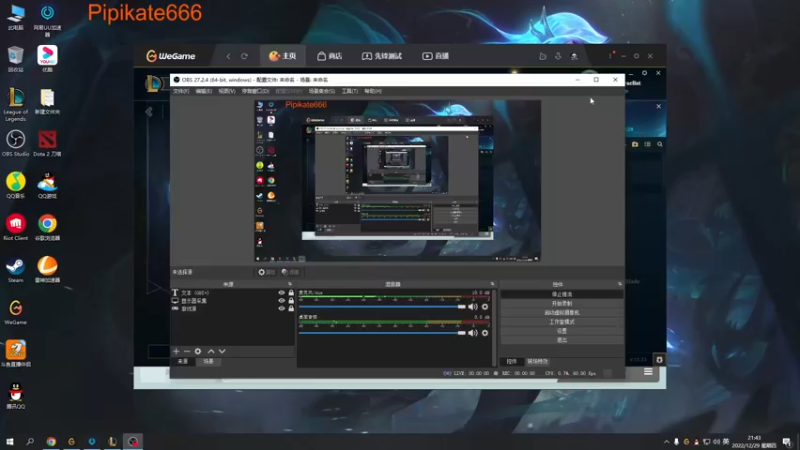This screenshot has width=800, height=450.
Task: Open the 麦克风/Aux audio settings gear
Action: pos(485,307)
